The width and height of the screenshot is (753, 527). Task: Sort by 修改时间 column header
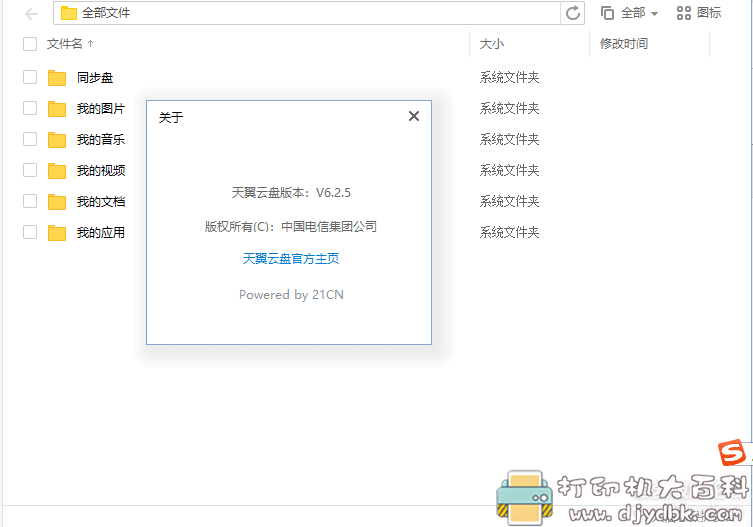(x=624, y=44)
